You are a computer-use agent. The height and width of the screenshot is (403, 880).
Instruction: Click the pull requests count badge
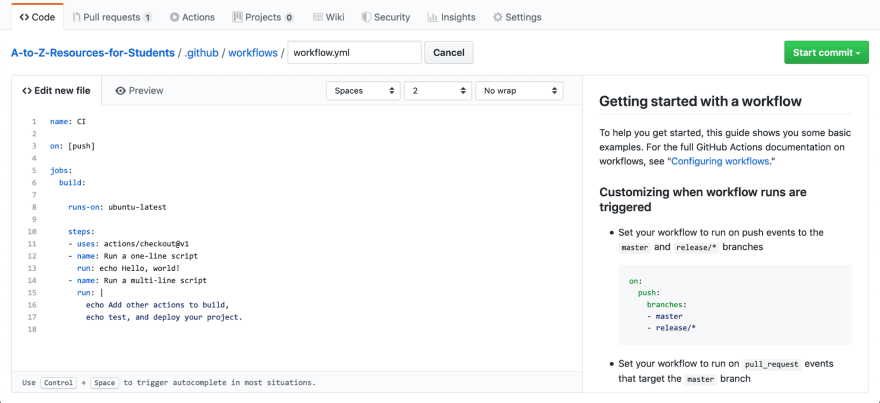pos(148,17)
